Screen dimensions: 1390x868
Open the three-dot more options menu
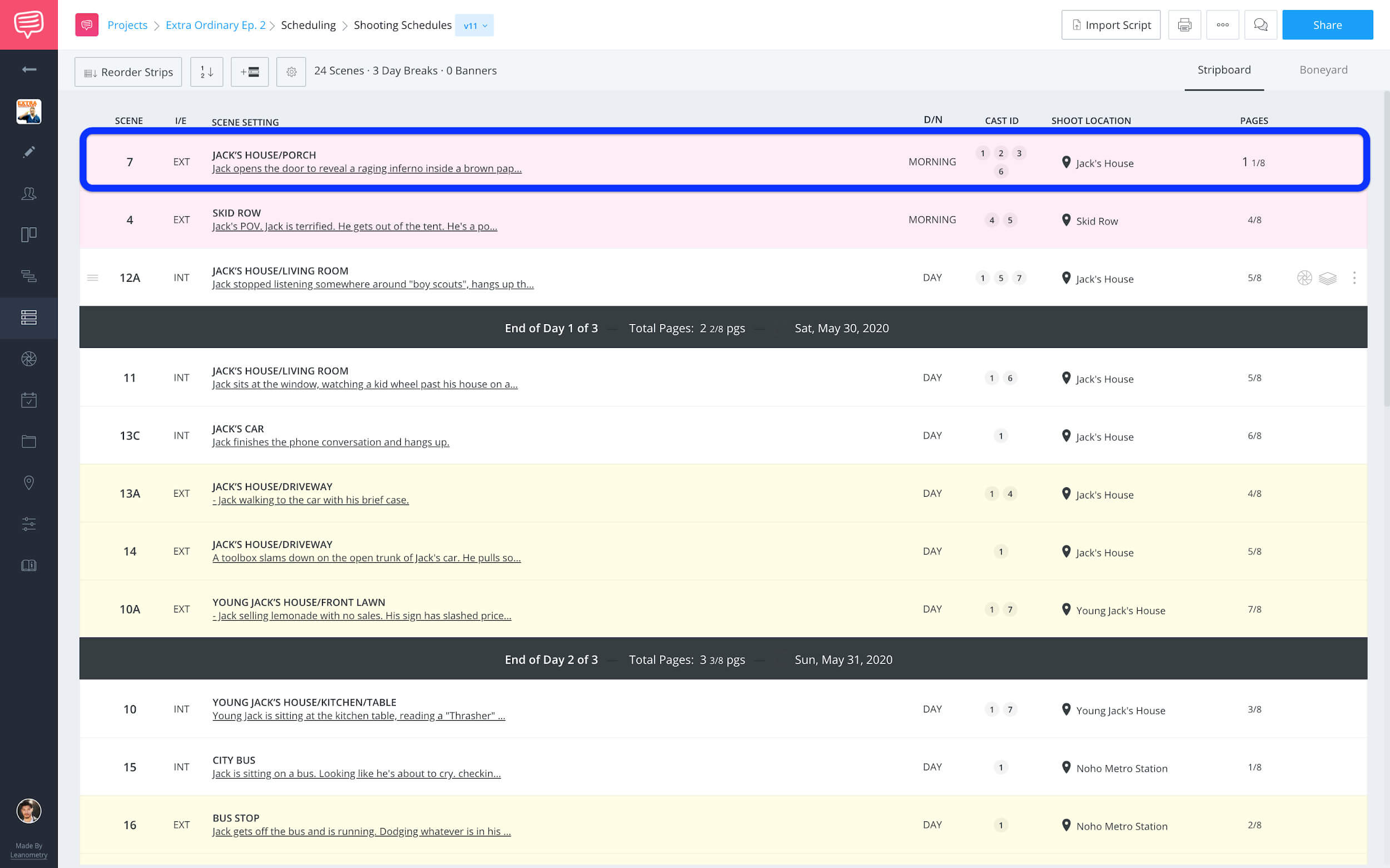point(1223,24)
